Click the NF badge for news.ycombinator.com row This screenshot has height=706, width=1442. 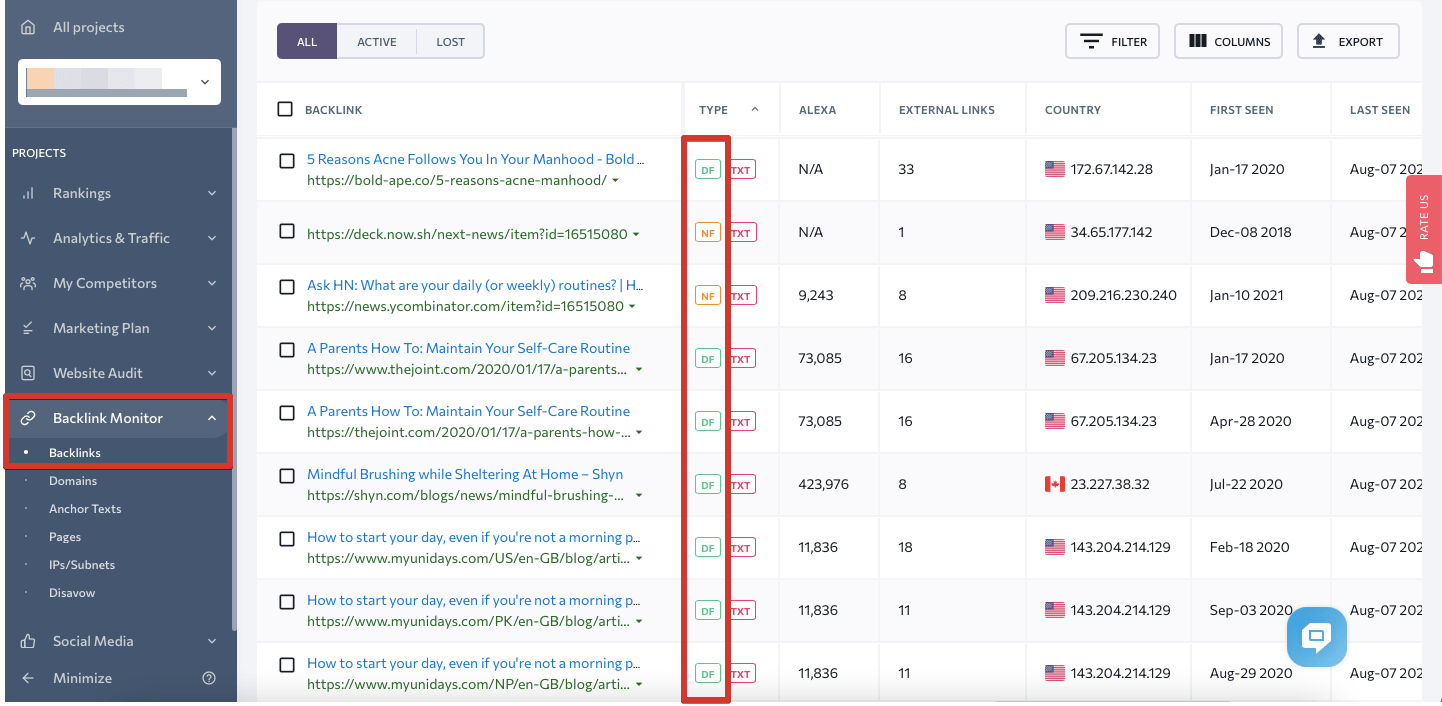708,296
